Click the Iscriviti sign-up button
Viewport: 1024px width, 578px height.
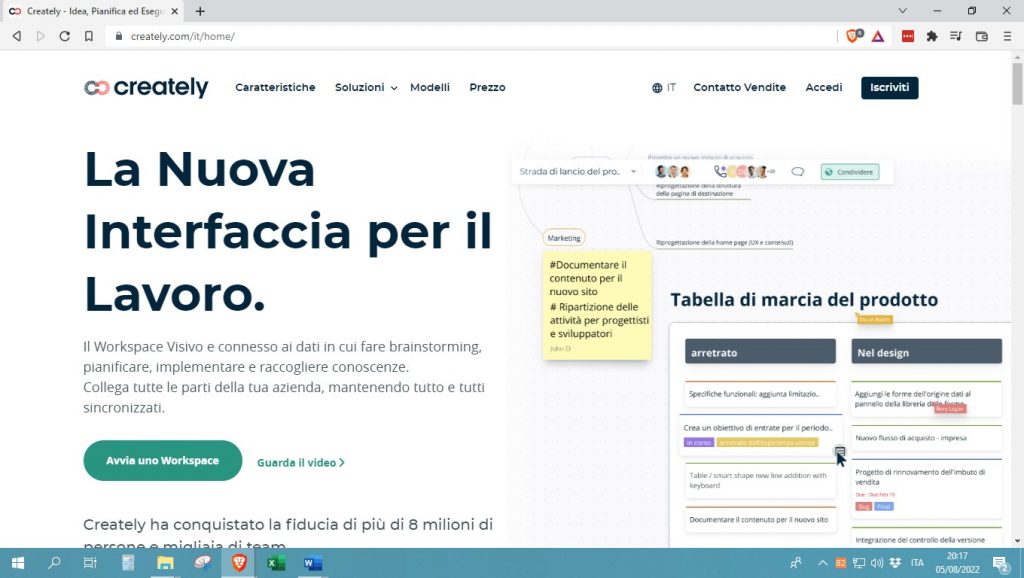point(889,88)
